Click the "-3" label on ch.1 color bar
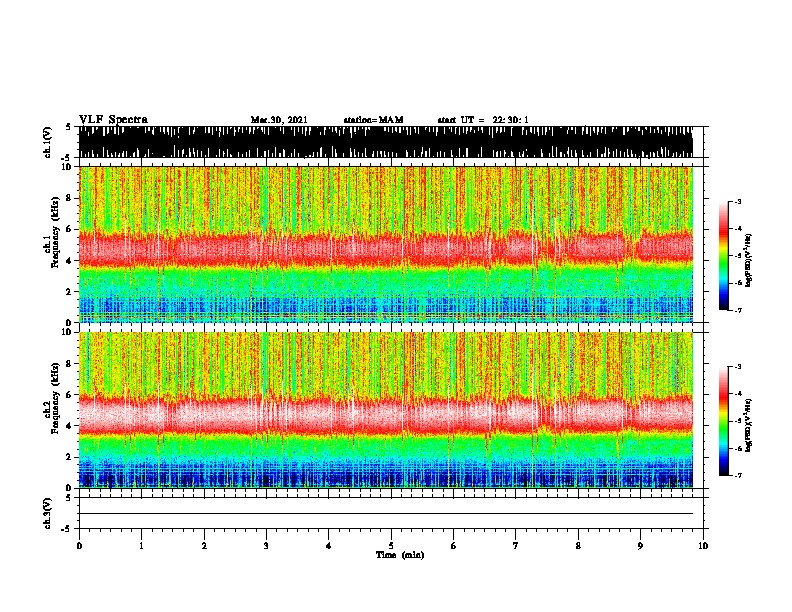Image resolution: width=792 pixels, height=612 pixels. 738,201
